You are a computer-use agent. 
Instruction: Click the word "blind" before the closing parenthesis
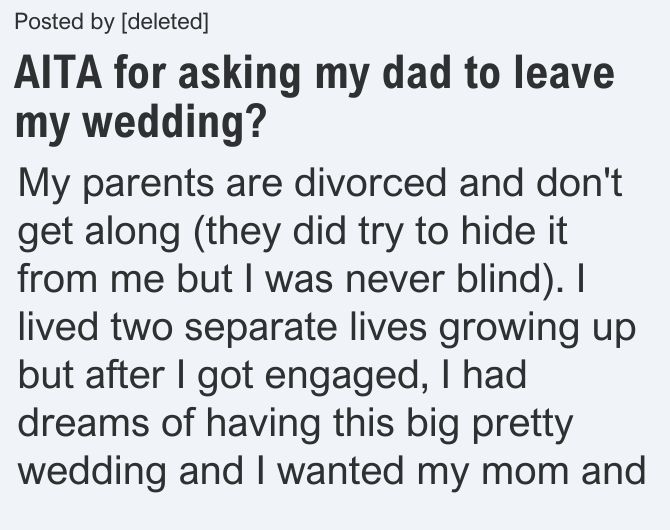click(x=499, y=278)
